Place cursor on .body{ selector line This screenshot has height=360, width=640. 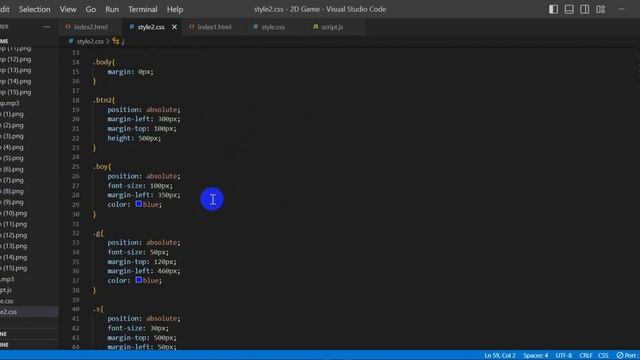coord(104,62)
